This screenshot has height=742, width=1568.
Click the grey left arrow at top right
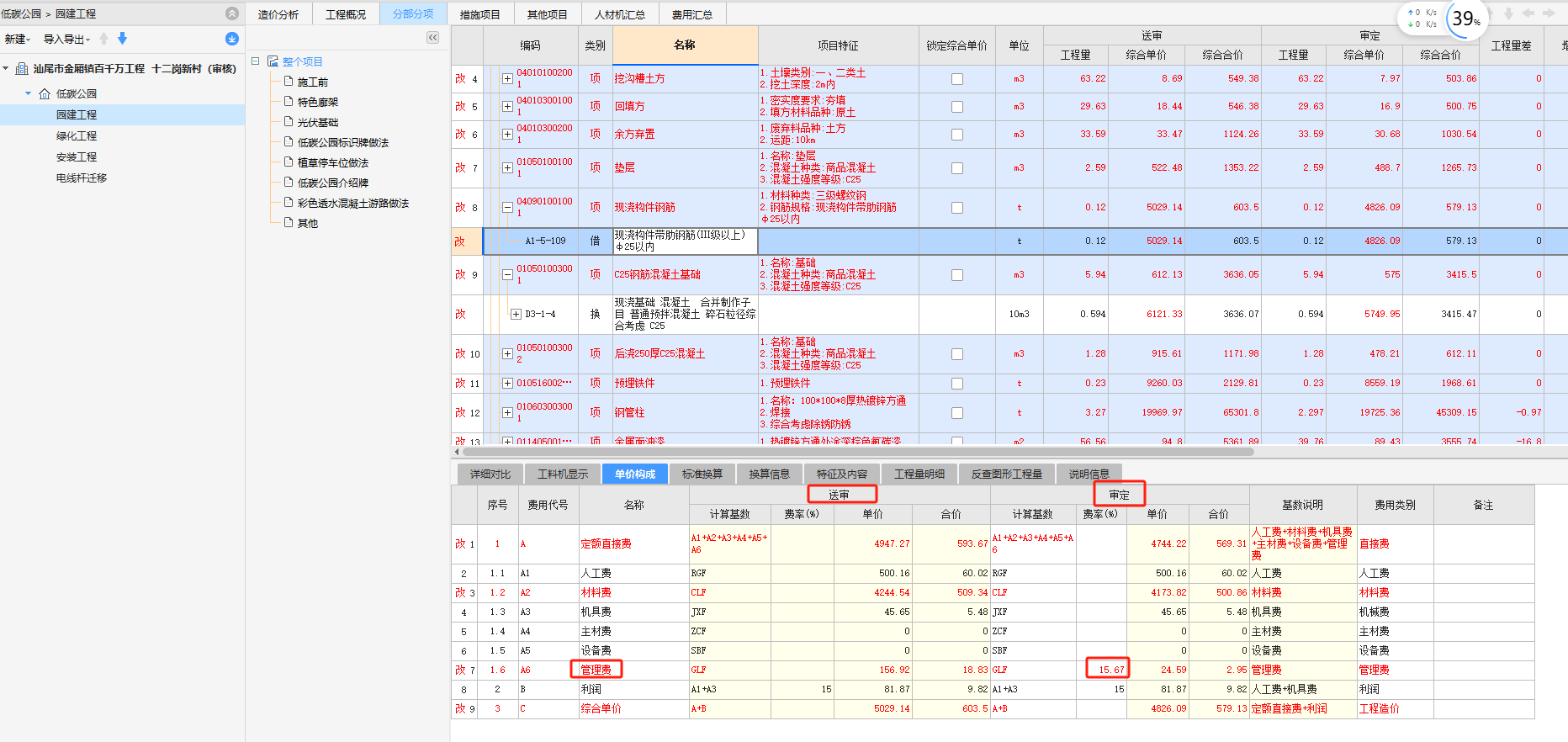pyautogui.click(x=1528, y=13)
